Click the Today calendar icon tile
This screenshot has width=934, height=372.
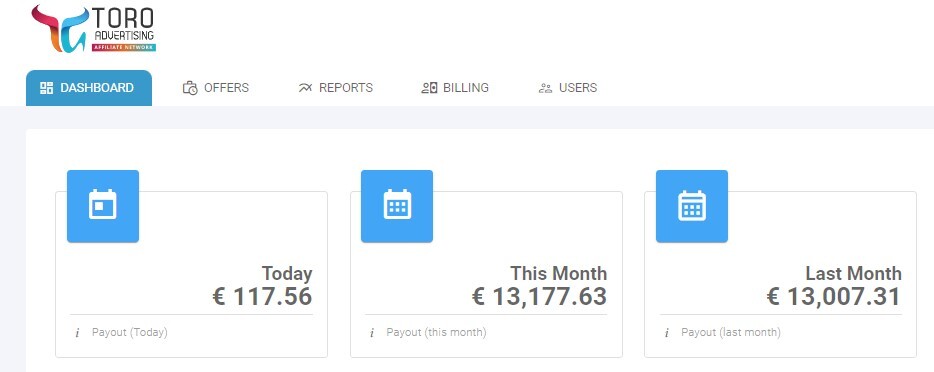[103, 206]
